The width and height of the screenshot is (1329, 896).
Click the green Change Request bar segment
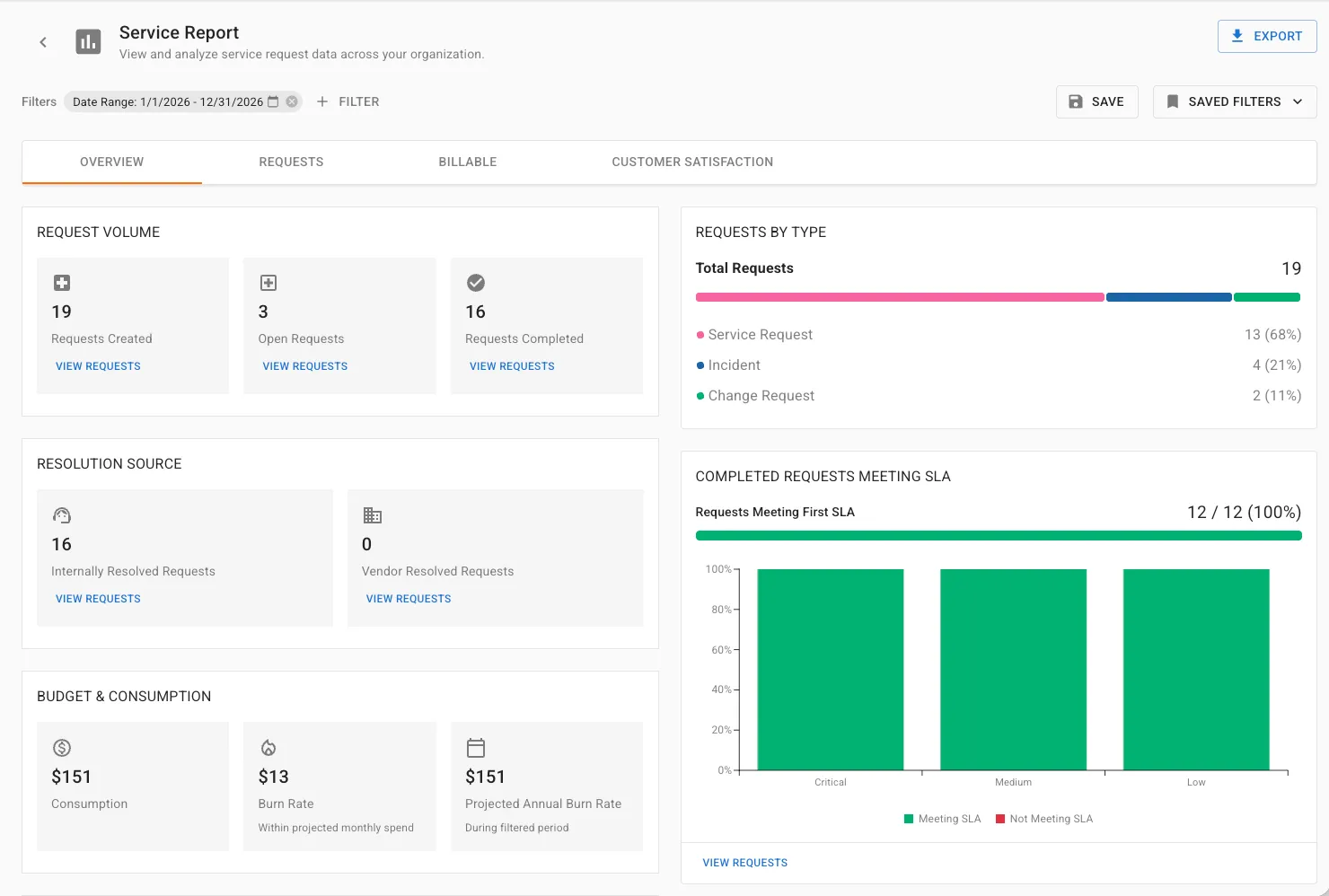pyautogui.click(x=1267, y=297)
